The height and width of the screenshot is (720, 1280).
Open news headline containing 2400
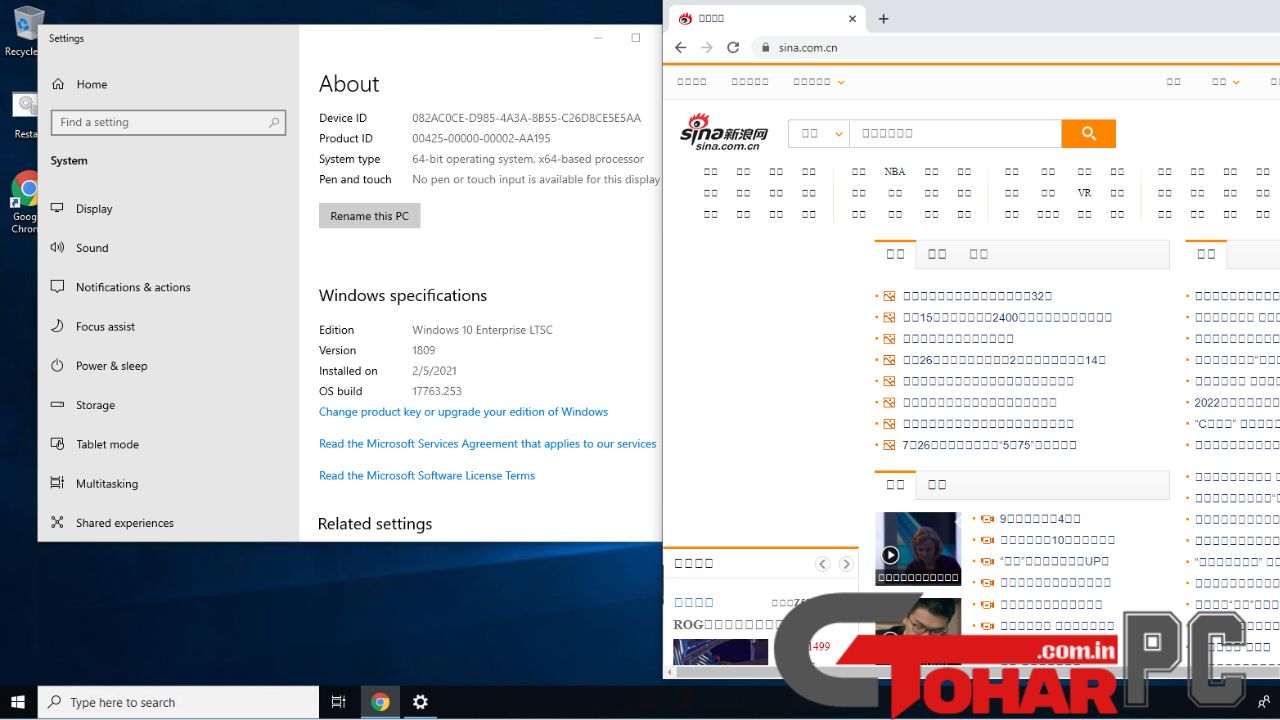point(1007,317)
